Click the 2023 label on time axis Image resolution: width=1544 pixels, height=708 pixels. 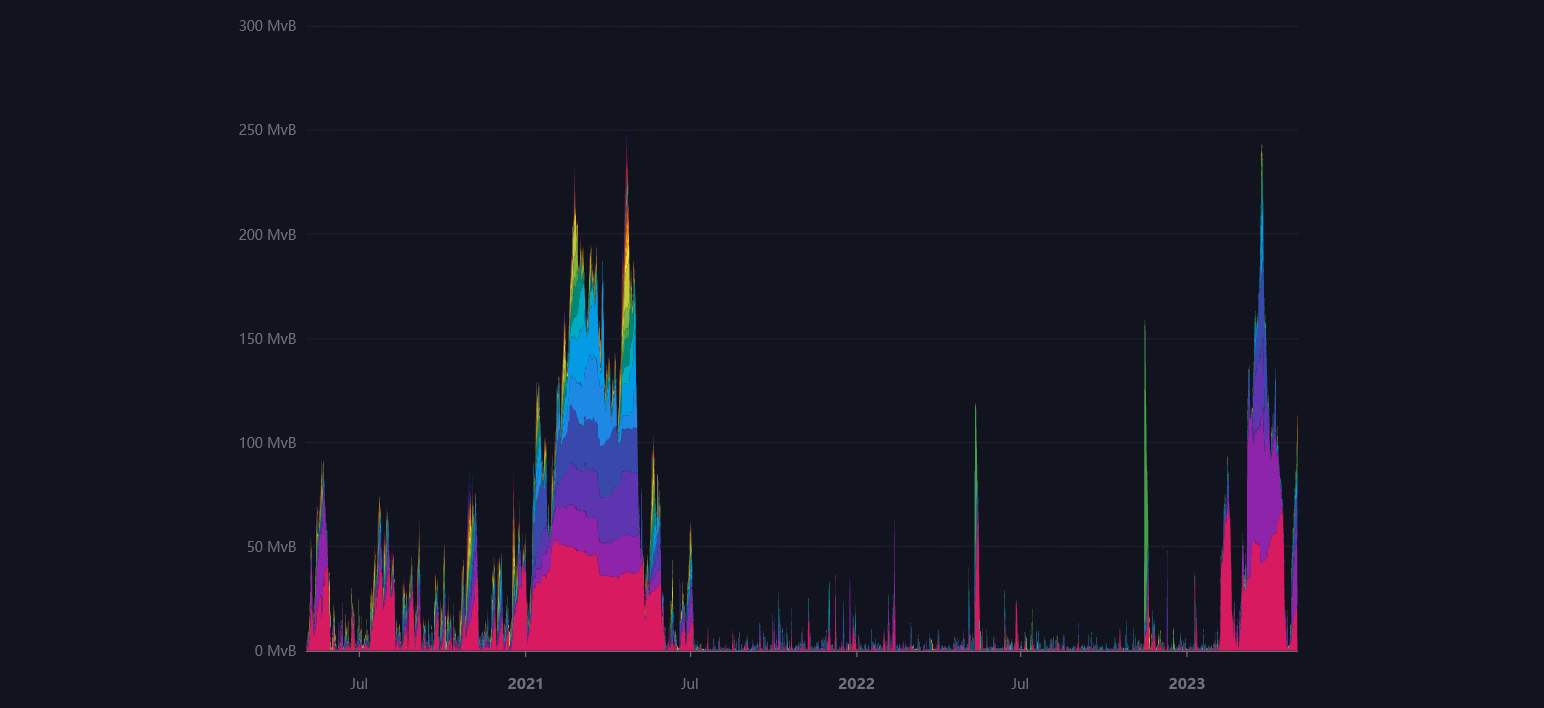coord(1186,684)
